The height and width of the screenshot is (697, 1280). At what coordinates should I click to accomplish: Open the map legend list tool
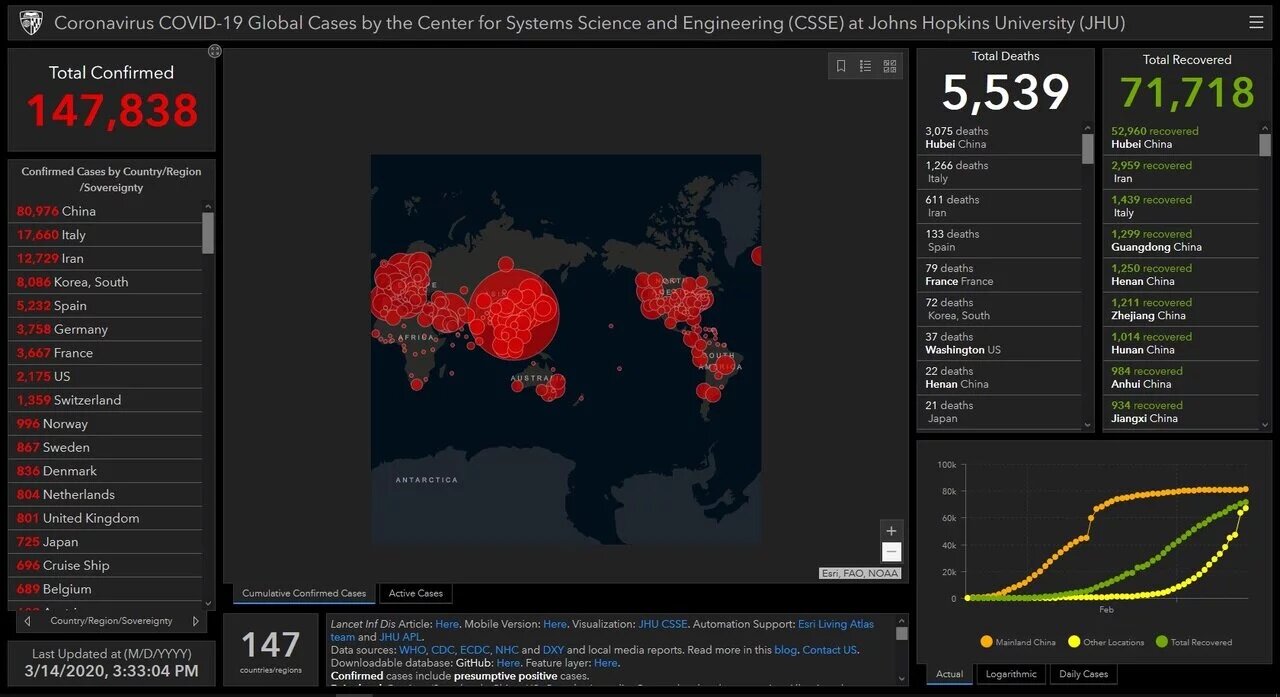click(x=865, y=66)
